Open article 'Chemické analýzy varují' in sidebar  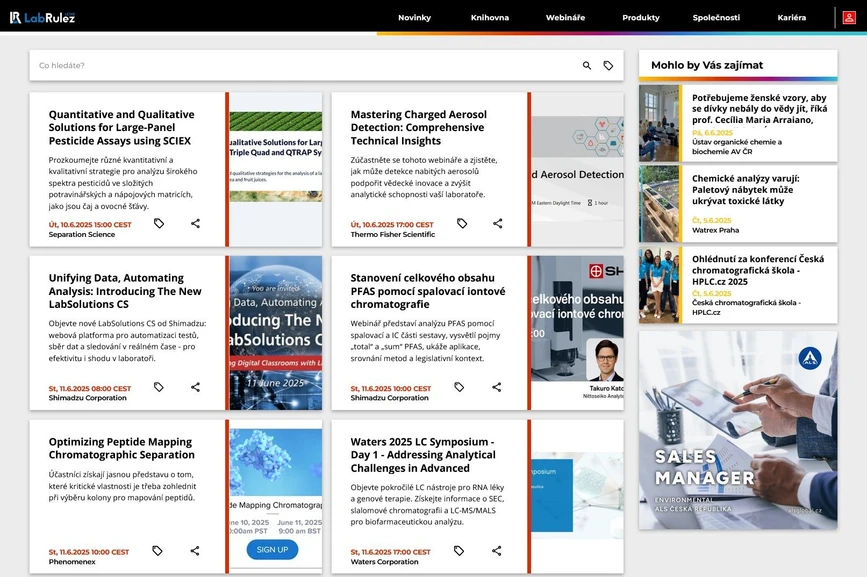pos(745,190)
